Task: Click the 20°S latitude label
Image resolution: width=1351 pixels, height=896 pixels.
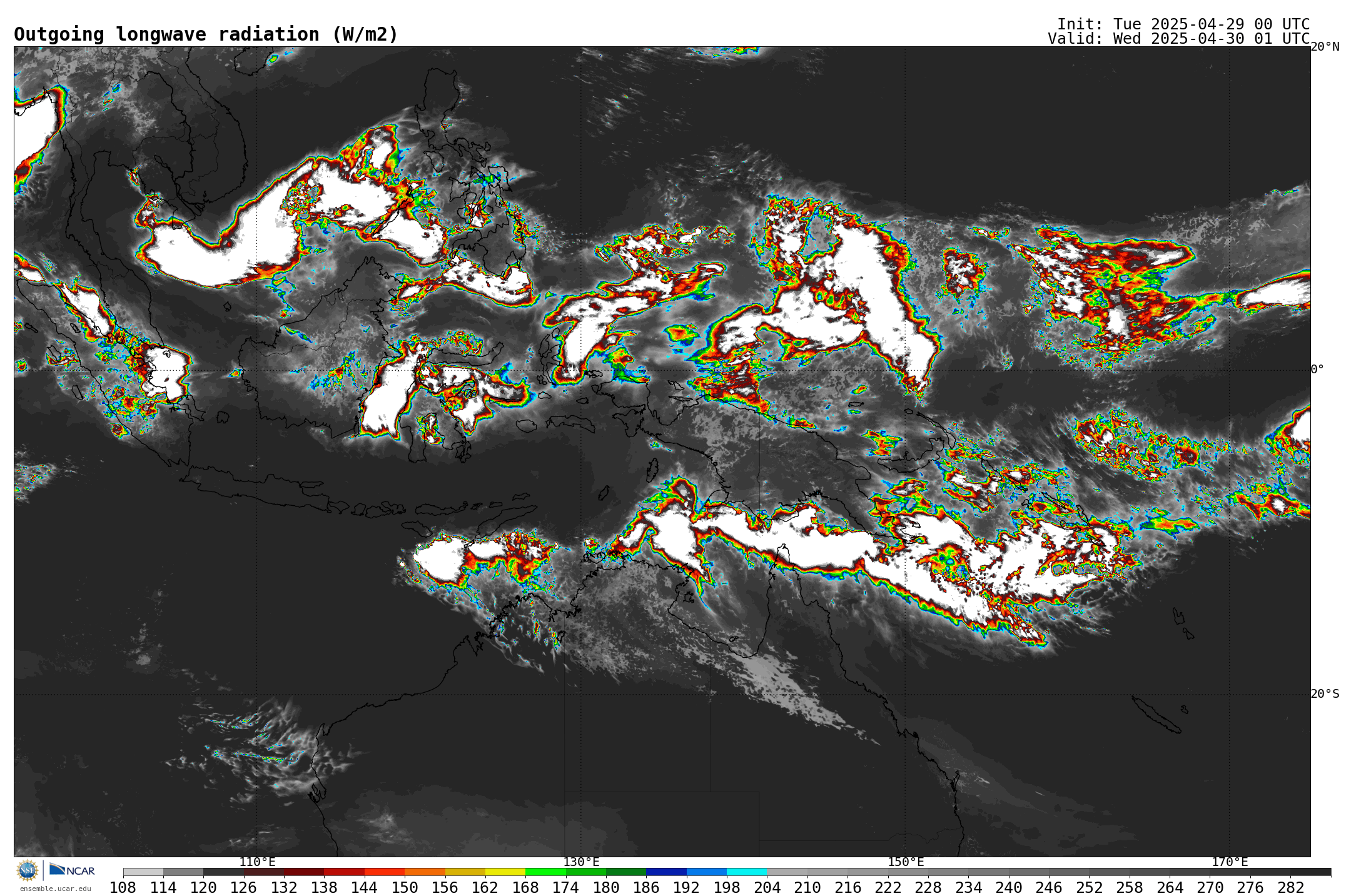Action: (x=1325, y=694)
